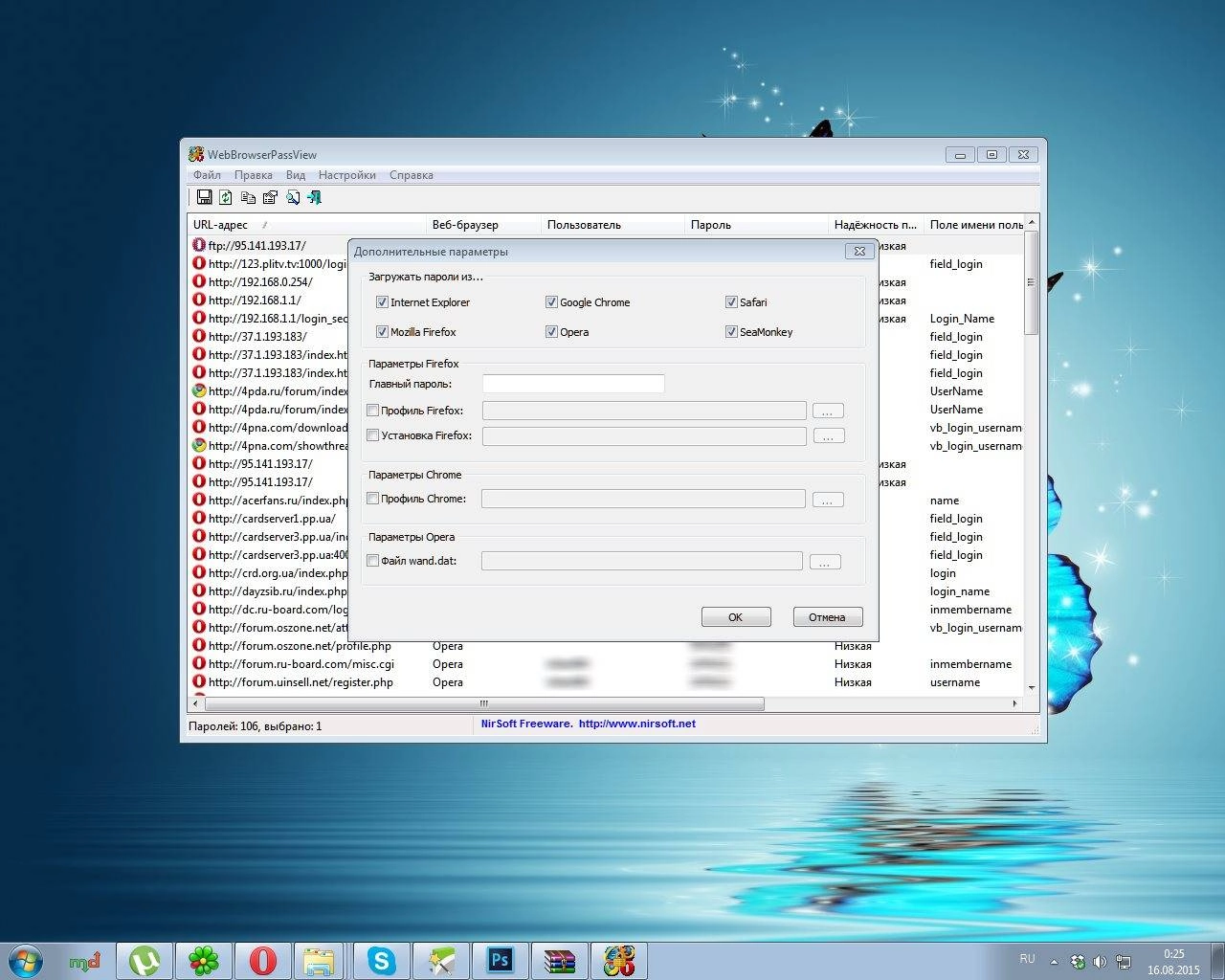Screen dimensions: 1225x980
Task: Sort by the URL-адрес column header
Action: point(307,225)
